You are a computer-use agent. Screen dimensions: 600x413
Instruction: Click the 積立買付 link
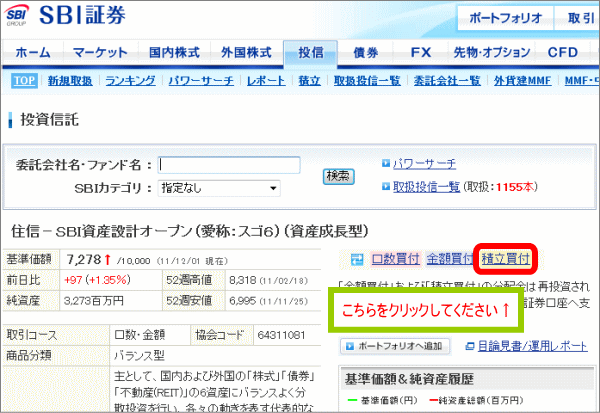click(505, 259)
